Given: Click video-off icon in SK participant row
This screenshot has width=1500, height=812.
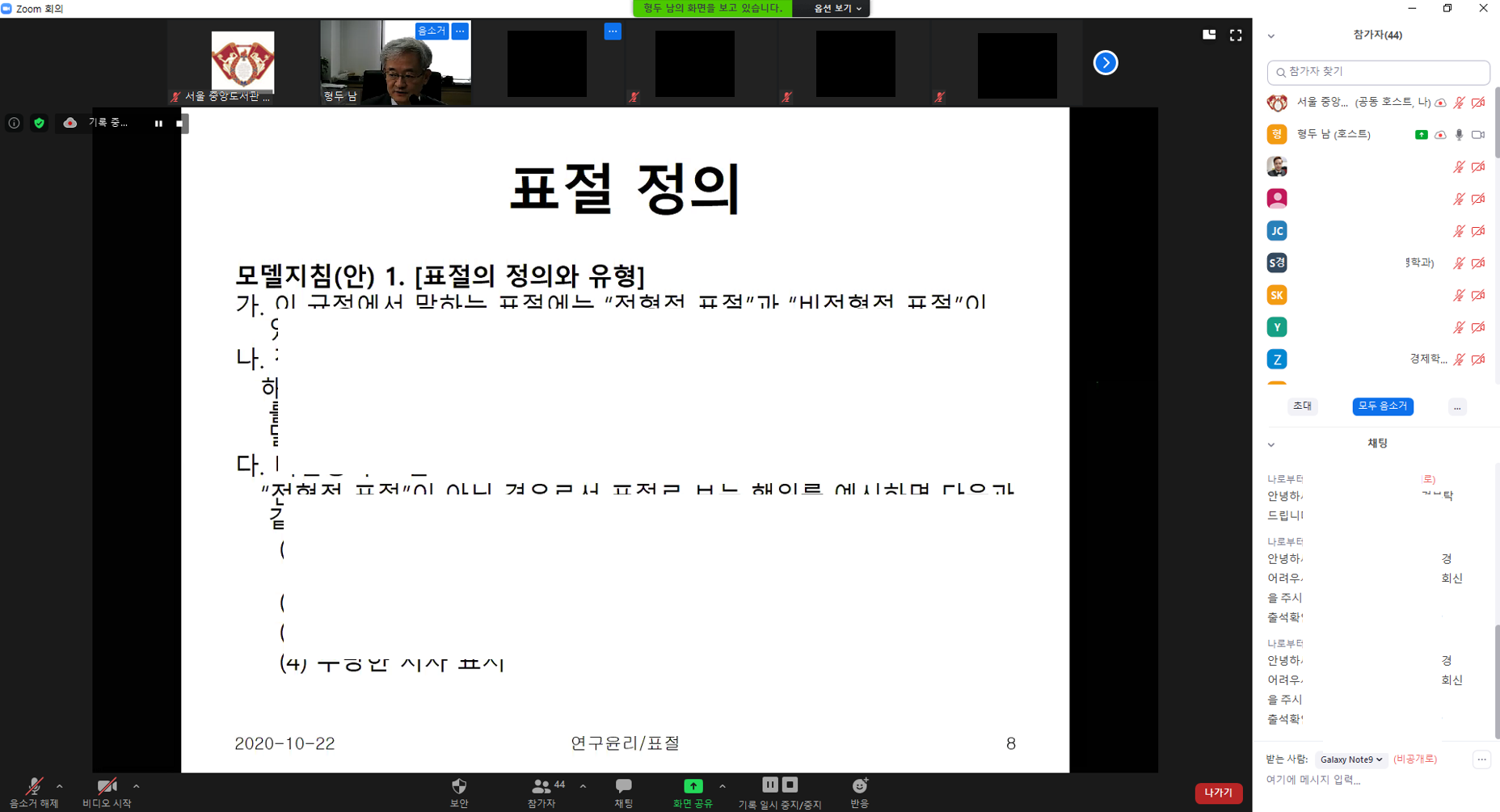Looking at the screenshot, I should [1478, 295].
